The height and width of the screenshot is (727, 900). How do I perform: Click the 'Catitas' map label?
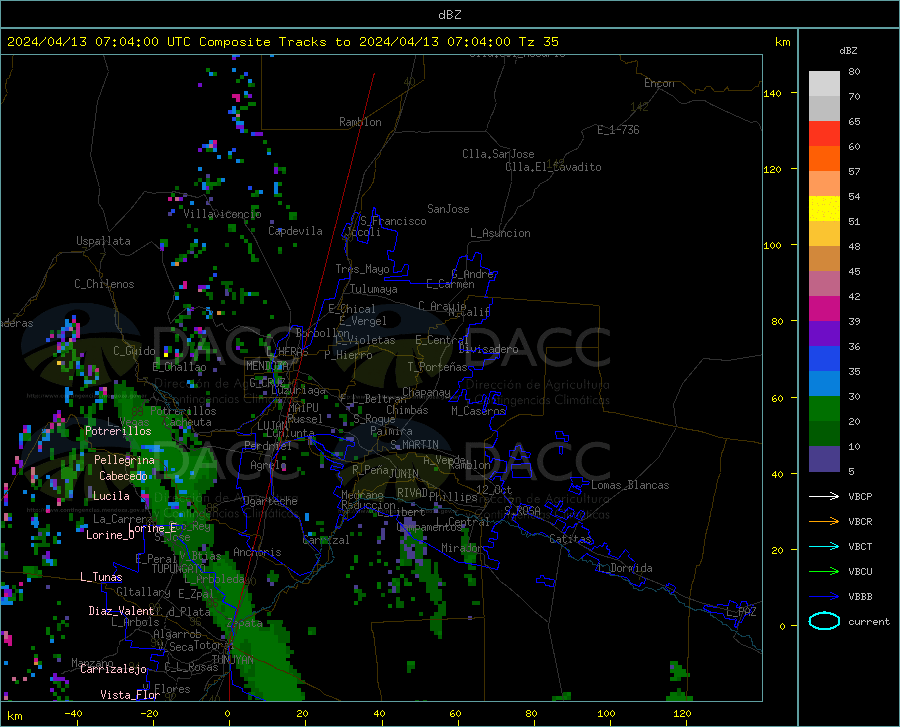[570, 539]
